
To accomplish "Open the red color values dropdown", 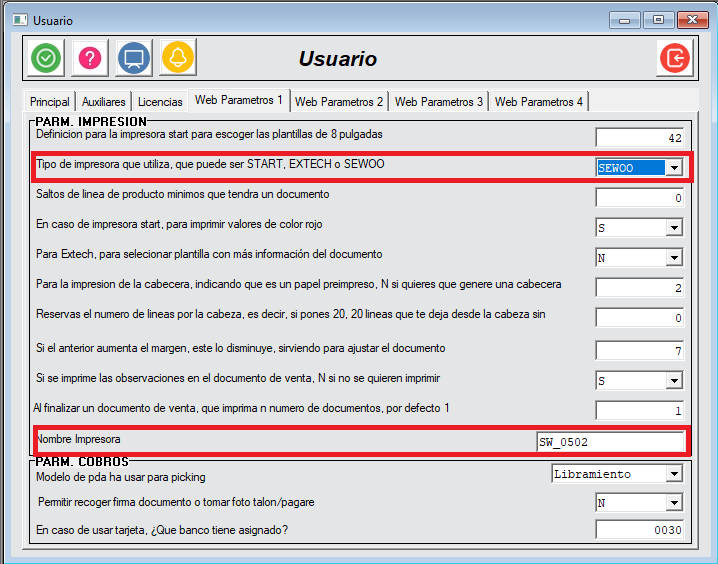I will [674, 228].
